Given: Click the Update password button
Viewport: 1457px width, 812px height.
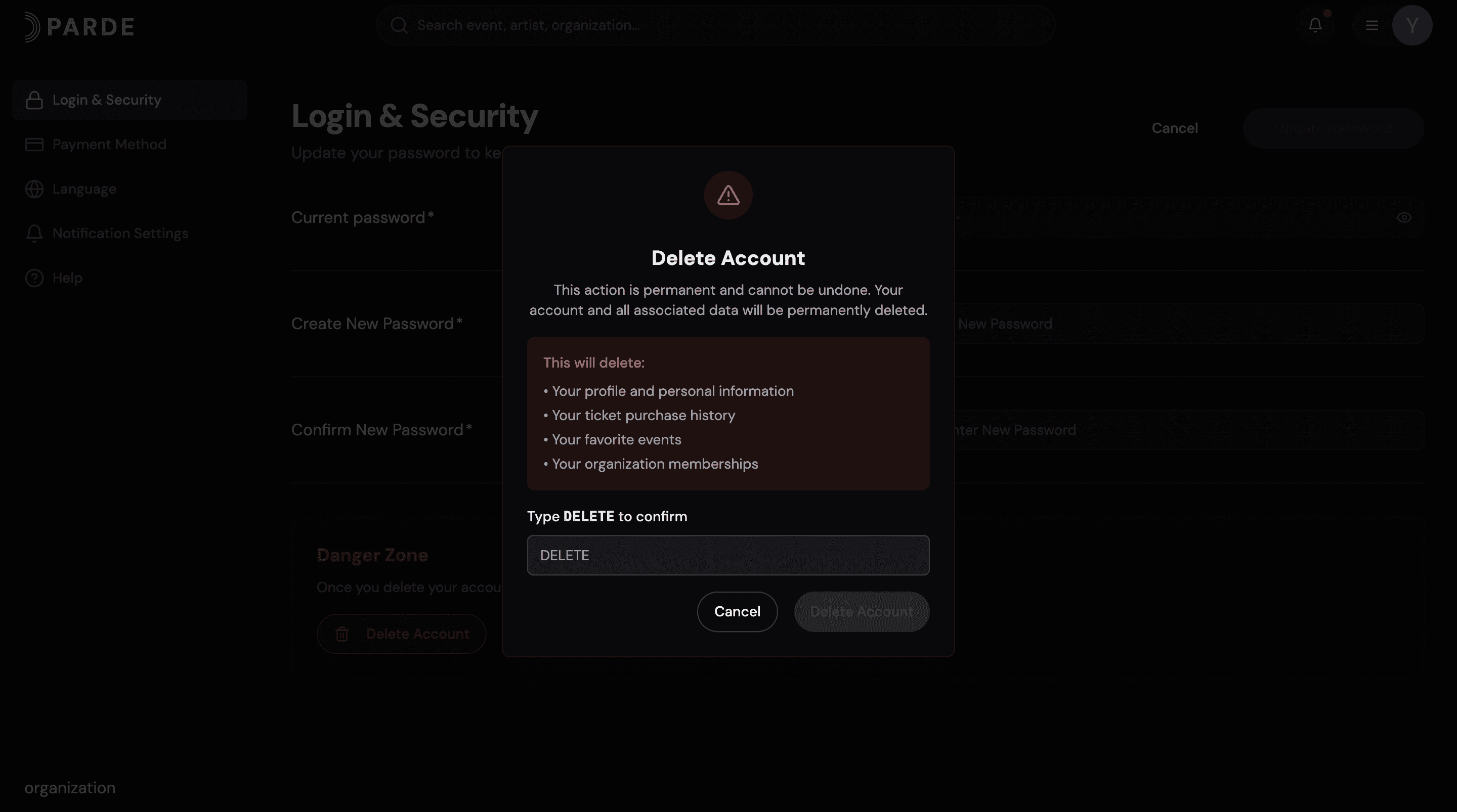Looking at the screenshot, I should [1333, 128].
